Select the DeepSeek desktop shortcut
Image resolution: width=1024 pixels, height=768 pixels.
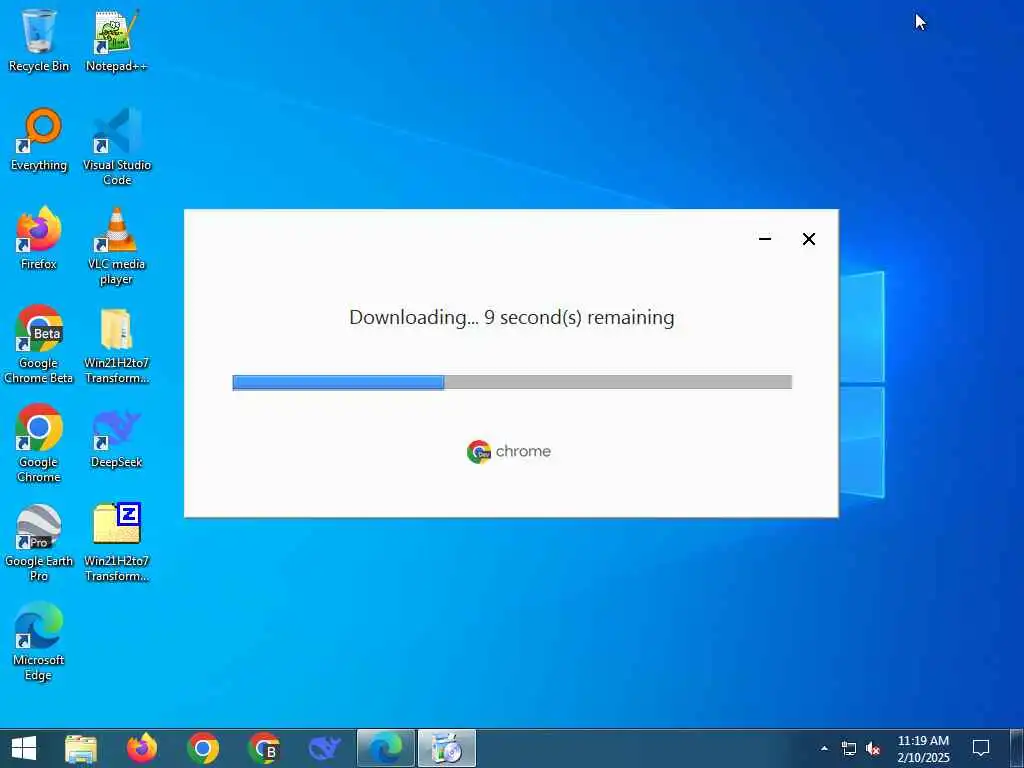pyautogui.click(x=116, y=439)
